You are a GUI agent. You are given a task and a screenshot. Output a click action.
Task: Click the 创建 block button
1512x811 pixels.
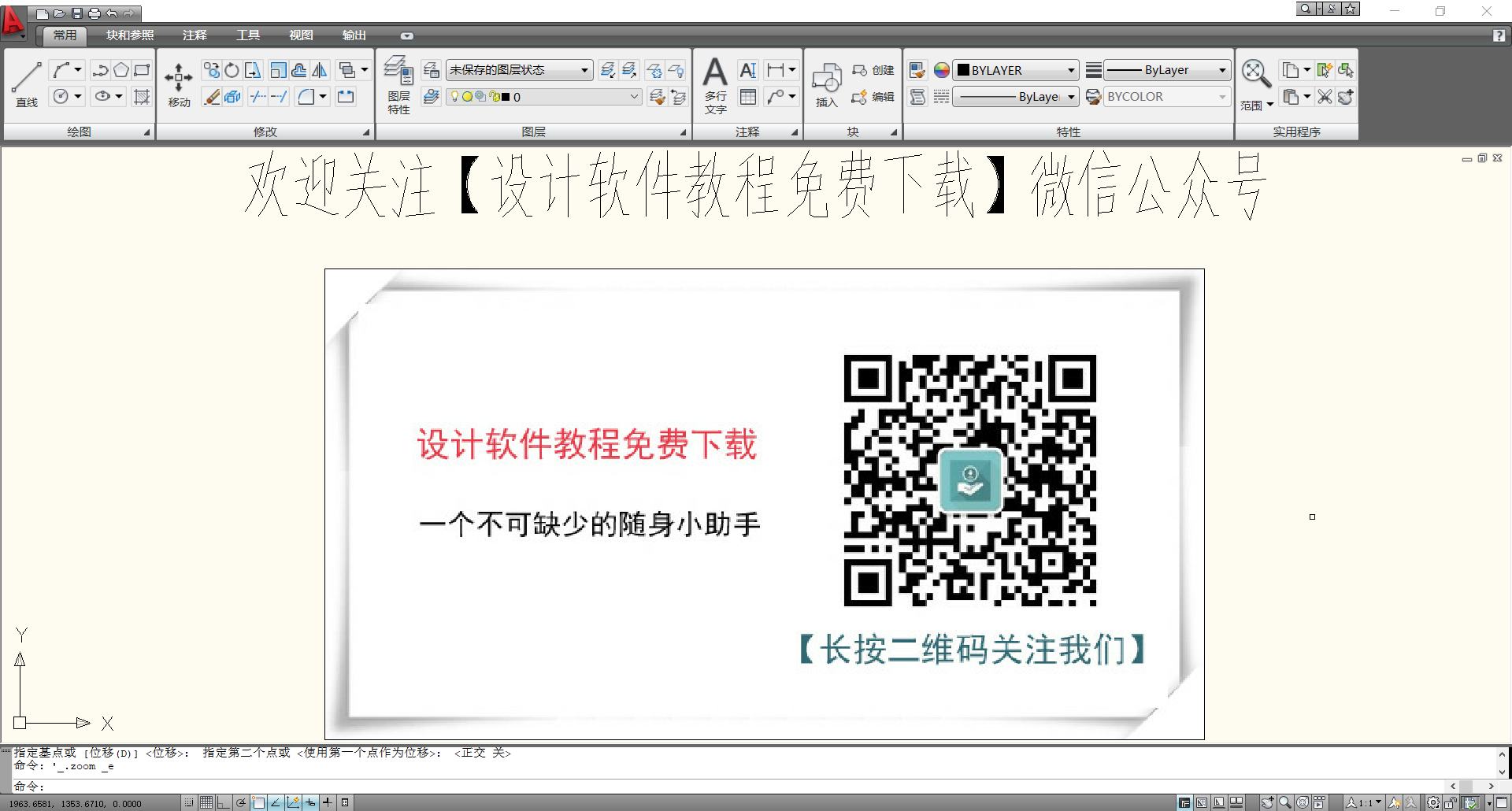click(x=873, y=70)
